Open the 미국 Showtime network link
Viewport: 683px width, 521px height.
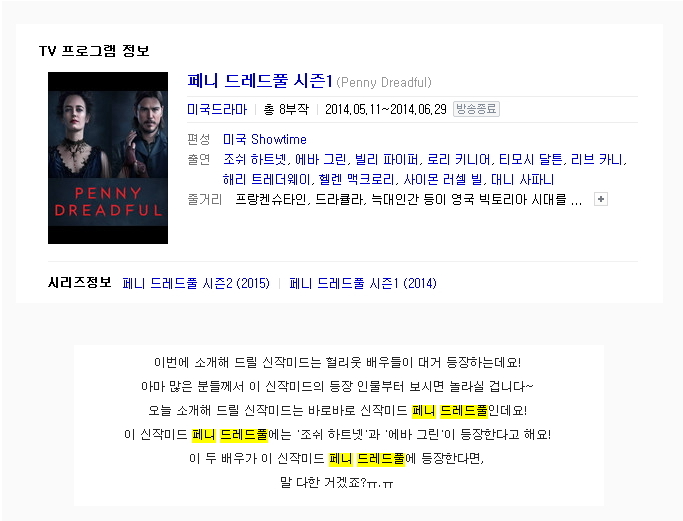pyautogui.click(x=265, y=139)
